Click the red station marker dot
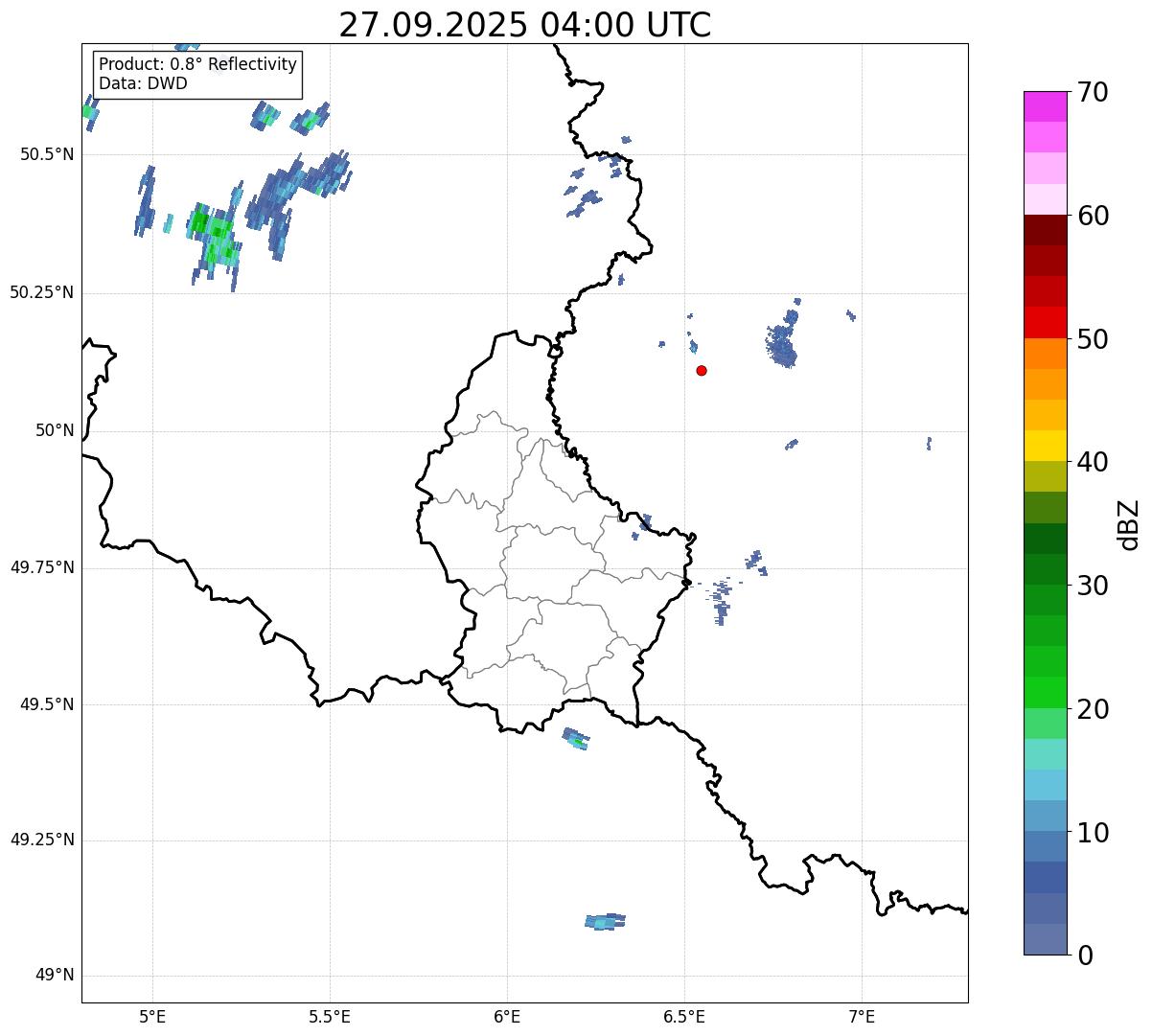The width and height of the screenshot is (1152, 1036). [x=702, y=370]
